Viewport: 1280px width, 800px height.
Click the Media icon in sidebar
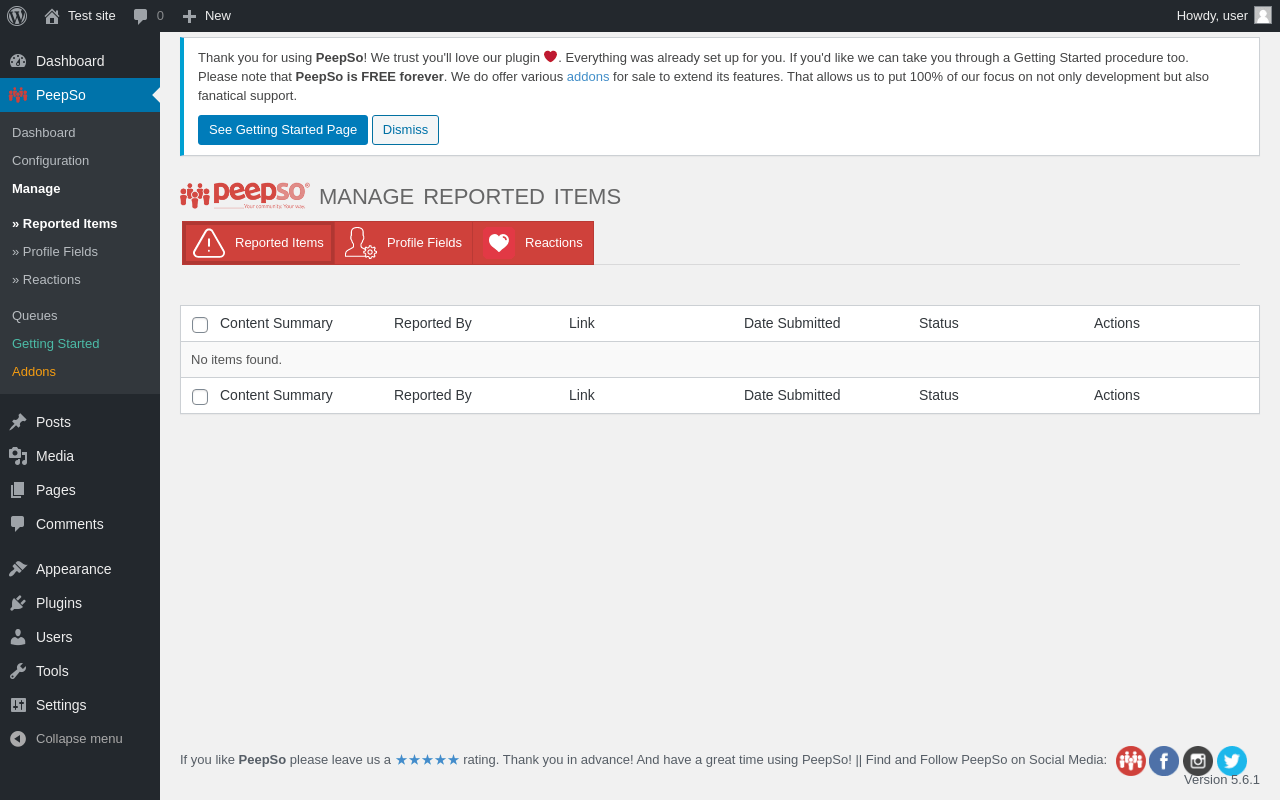[18, 456]
